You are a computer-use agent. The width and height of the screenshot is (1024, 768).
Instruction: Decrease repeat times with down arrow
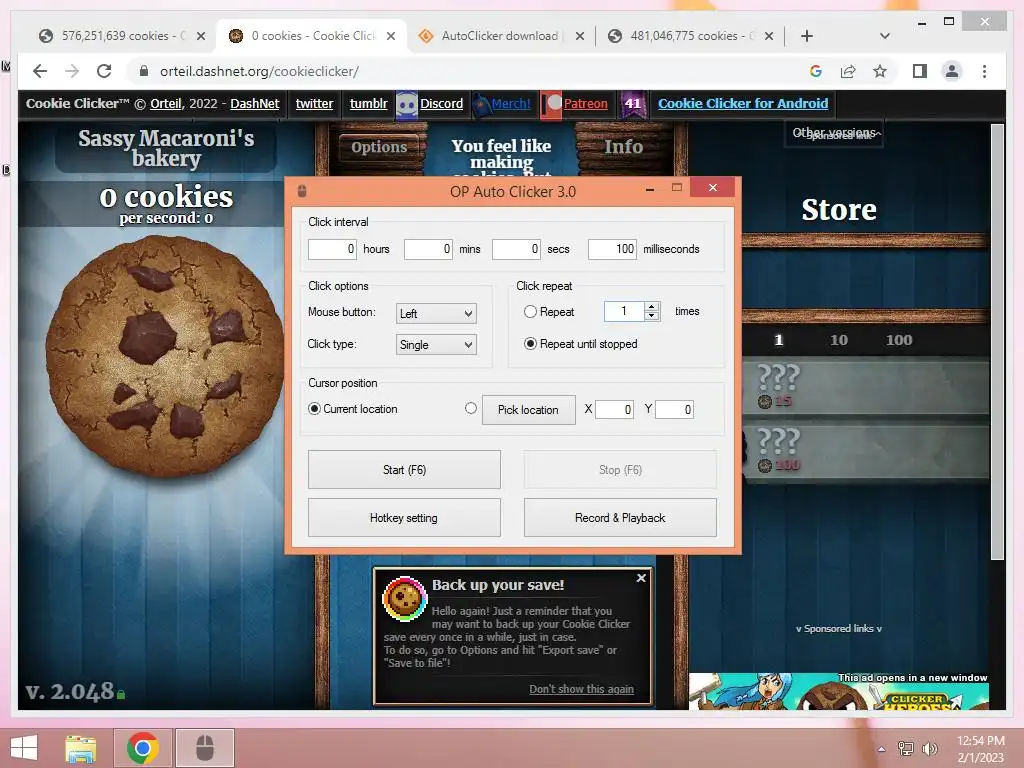652,316
